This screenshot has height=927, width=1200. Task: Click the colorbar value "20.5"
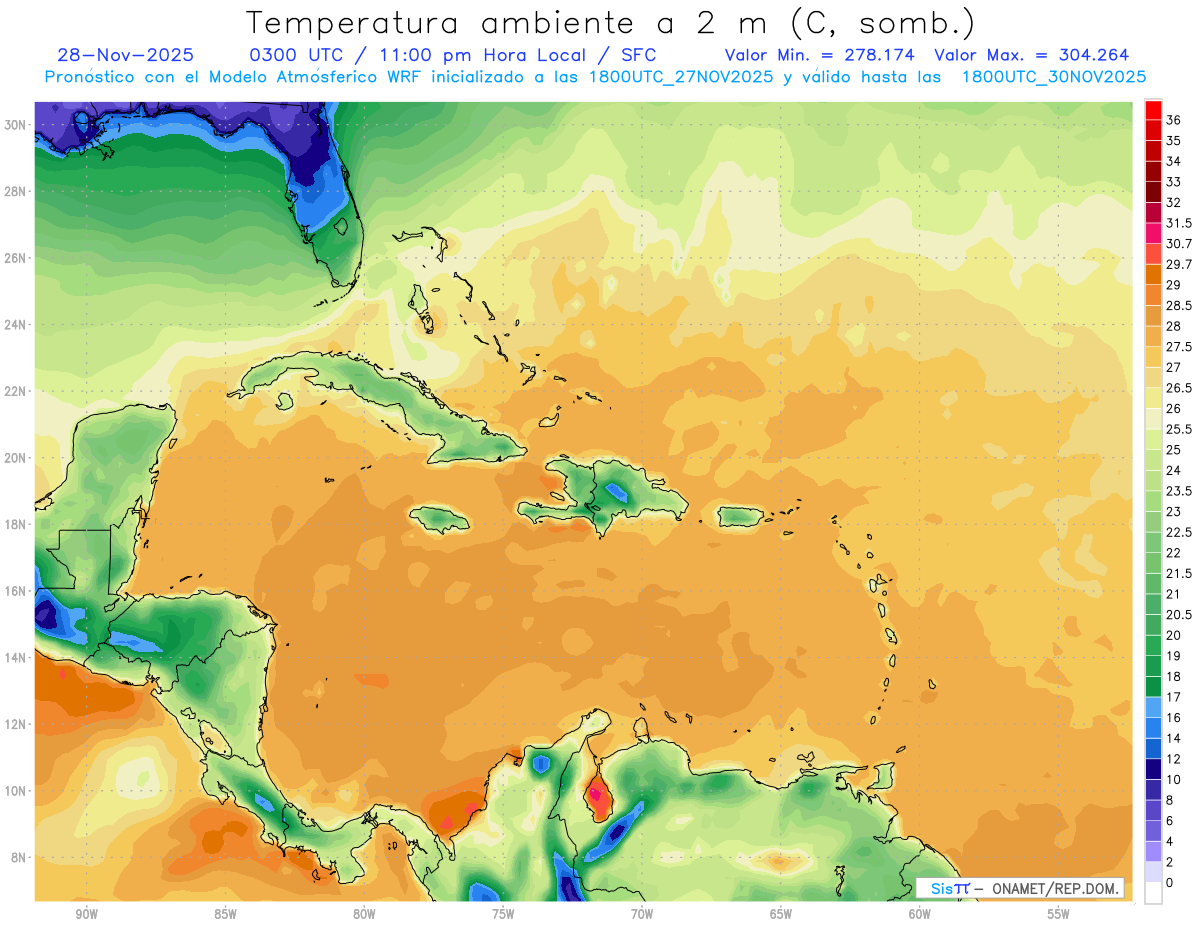(1179, 614)
